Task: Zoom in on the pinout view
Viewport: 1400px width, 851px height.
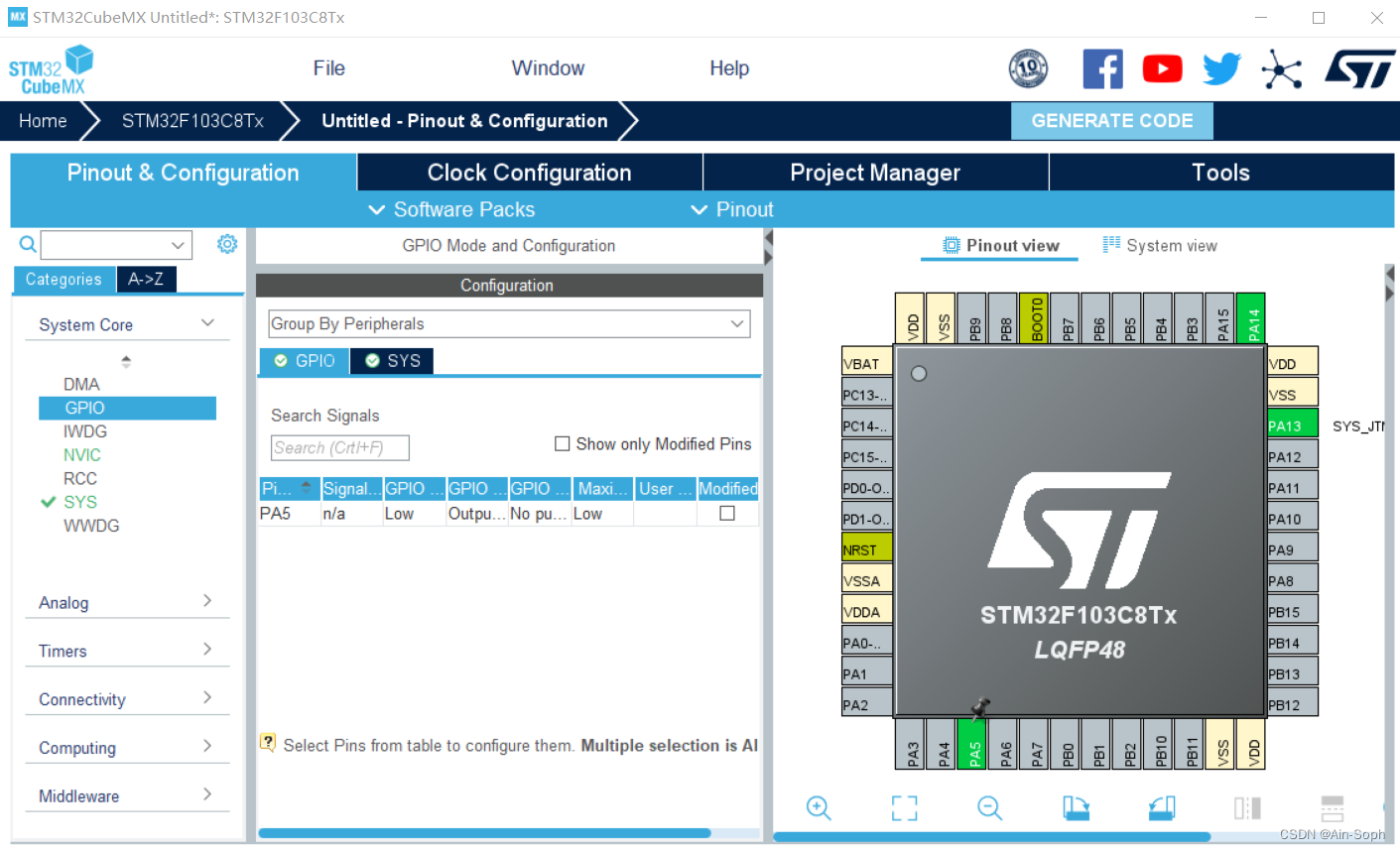Action: click(x=819, y=808)
